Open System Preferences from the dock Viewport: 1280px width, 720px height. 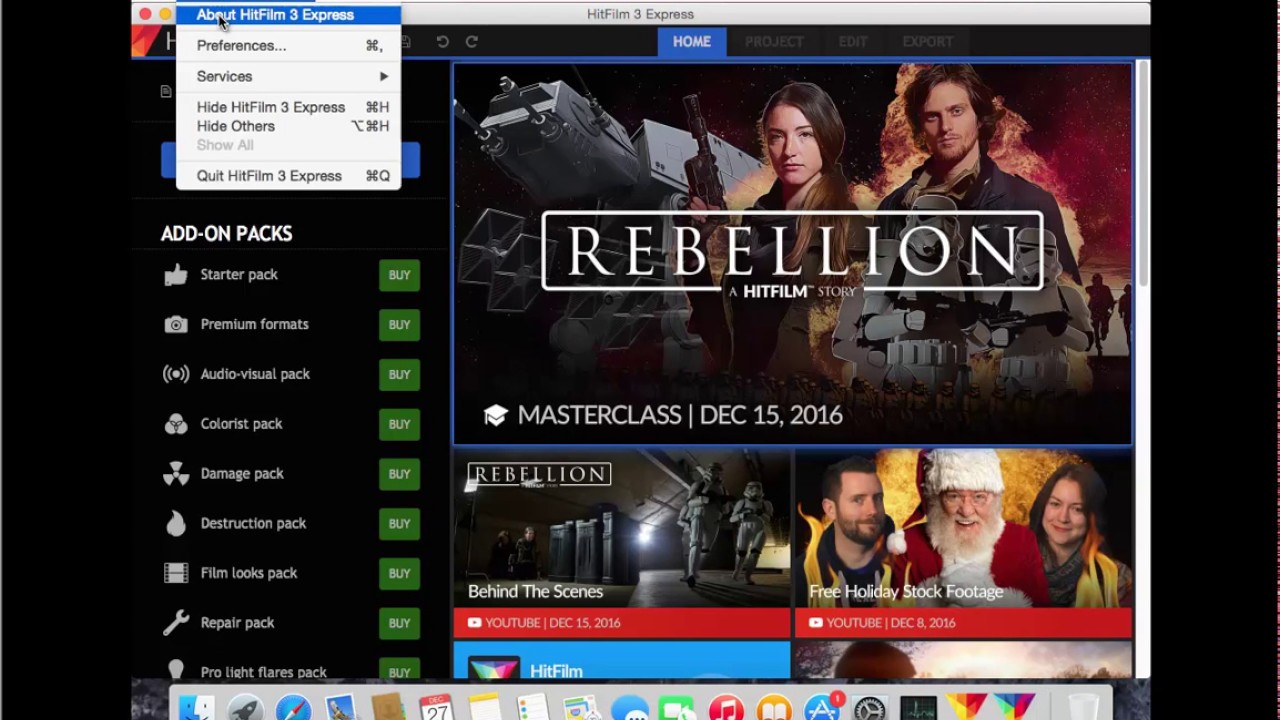870,708
